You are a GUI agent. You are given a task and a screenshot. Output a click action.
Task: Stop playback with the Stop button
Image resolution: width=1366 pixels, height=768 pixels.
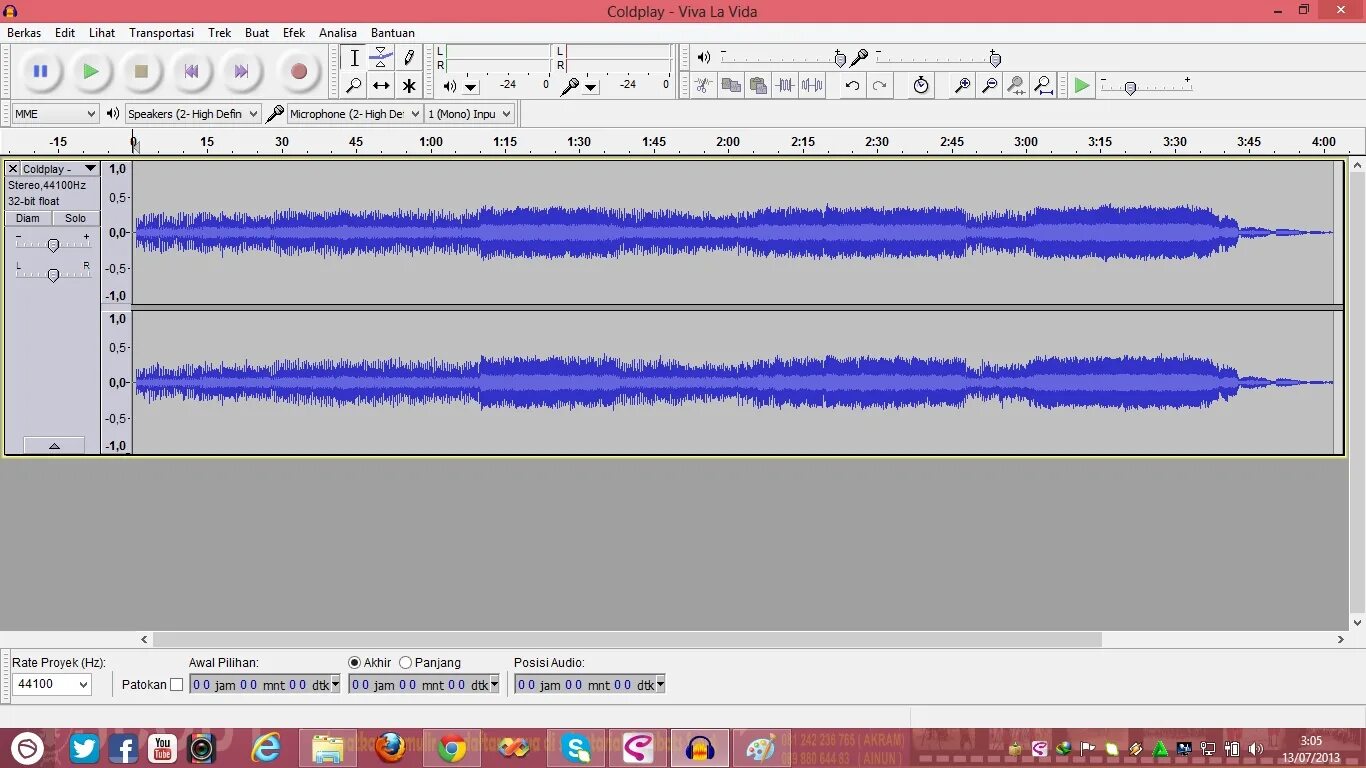pos(141,71)
